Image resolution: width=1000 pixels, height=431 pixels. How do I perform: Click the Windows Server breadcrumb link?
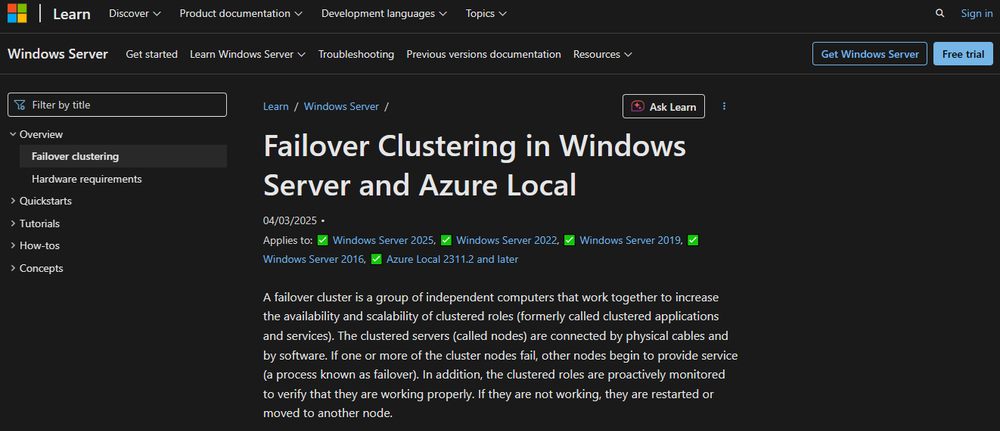(341, 106)
